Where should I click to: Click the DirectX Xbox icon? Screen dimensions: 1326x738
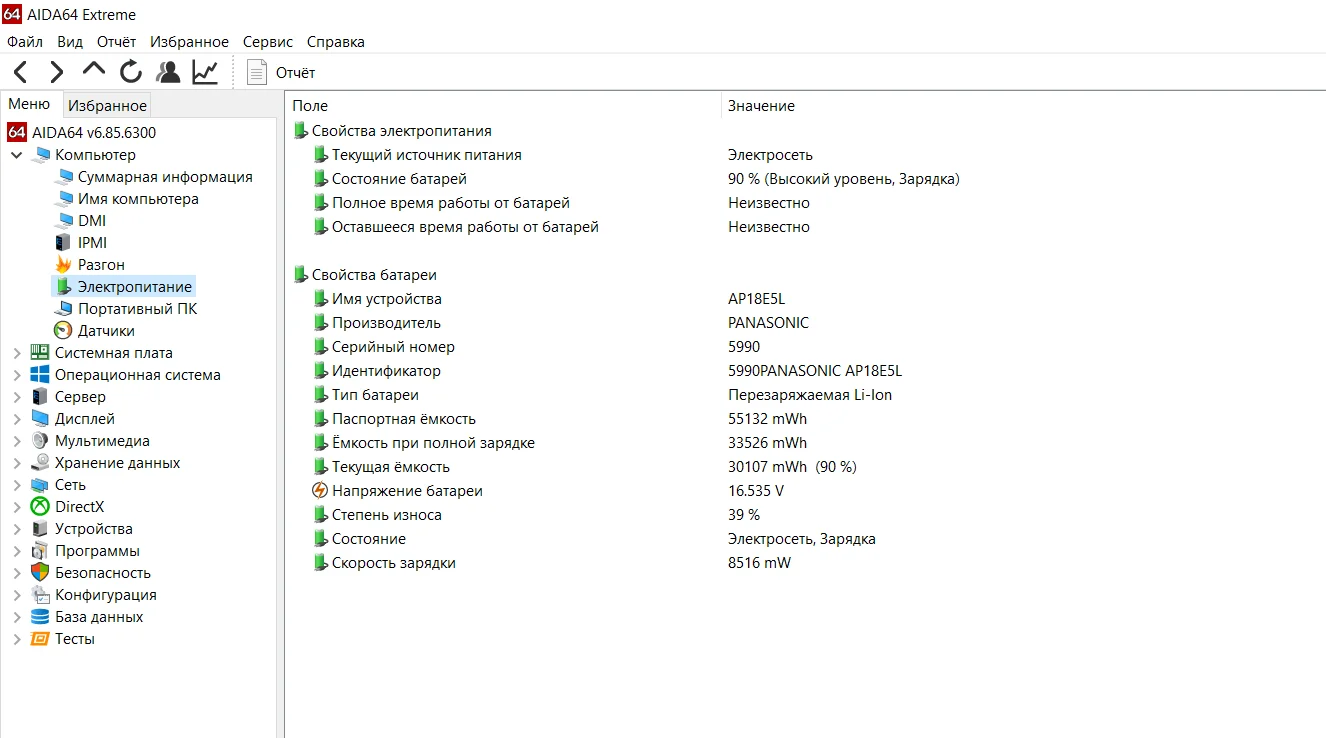coord(40,507)
